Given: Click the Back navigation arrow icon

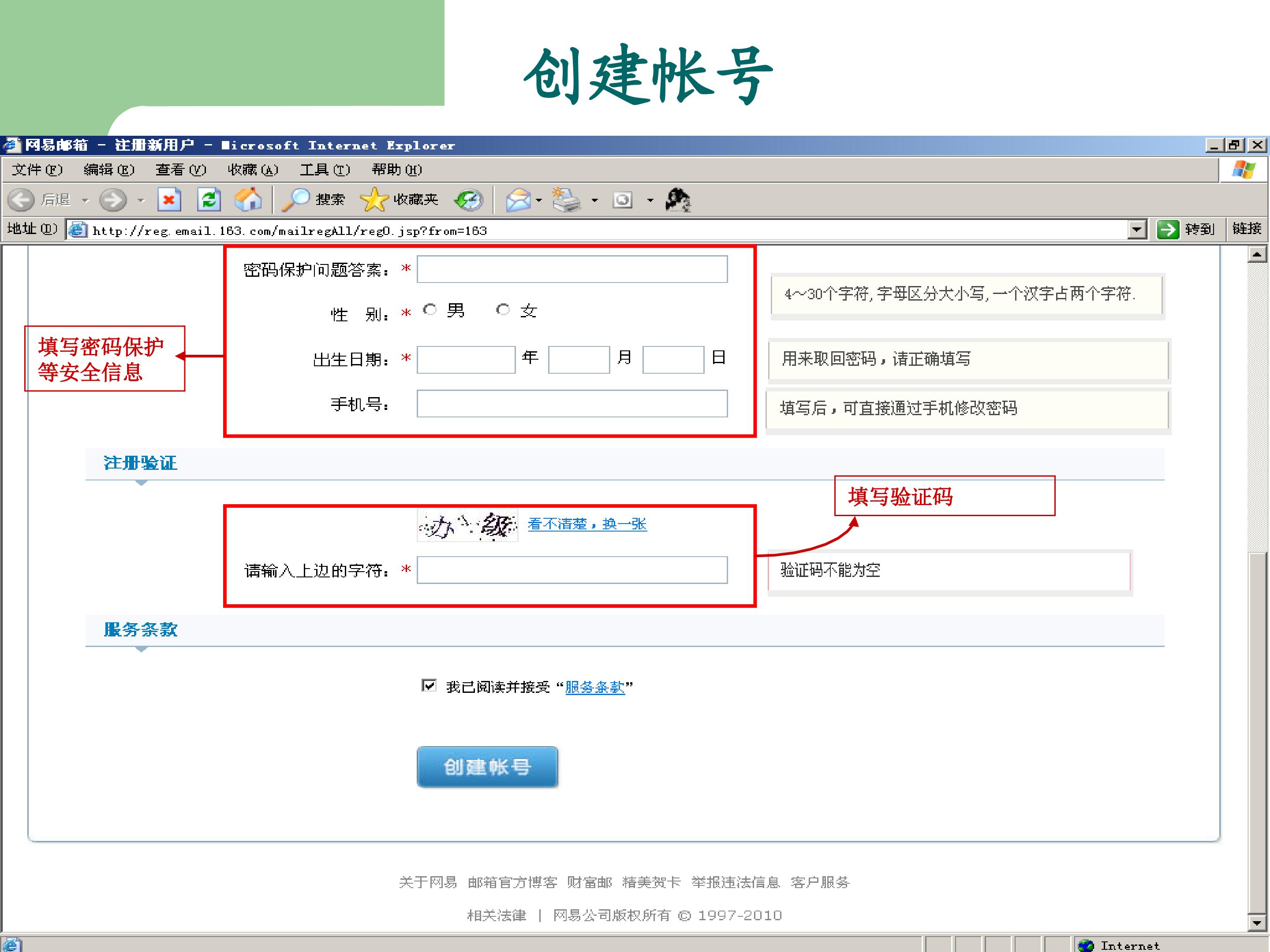Looking at the screenshot, I should tap(21, 200).
